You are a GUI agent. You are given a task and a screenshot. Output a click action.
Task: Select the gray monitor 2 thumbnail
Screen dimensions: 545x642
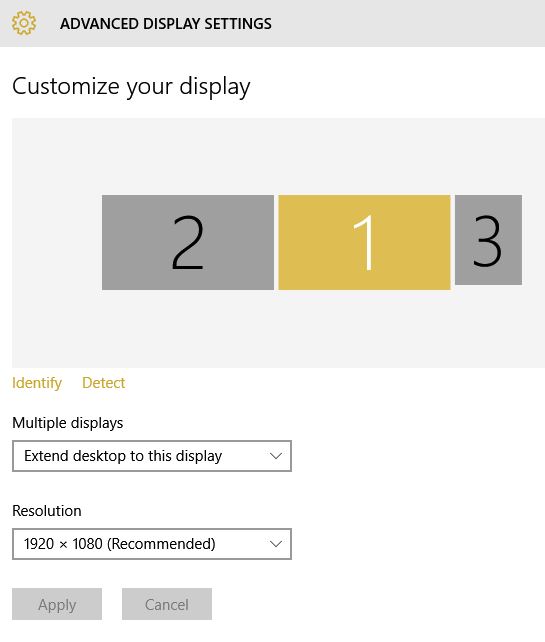click(x=188, y=242)
